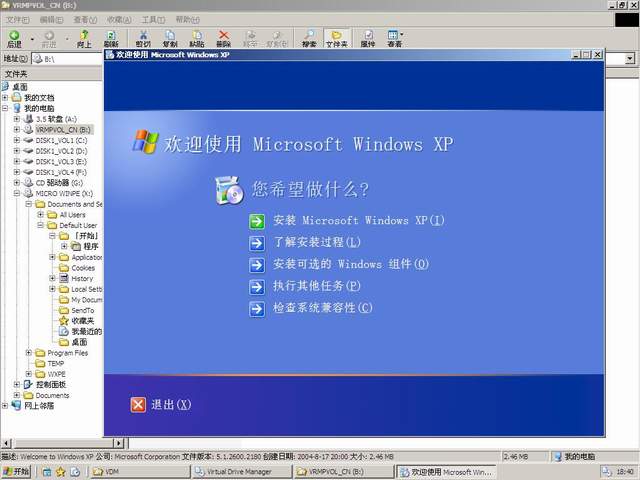Click the 粘贴 (Paste) toolbar icon

coord(197,39)
